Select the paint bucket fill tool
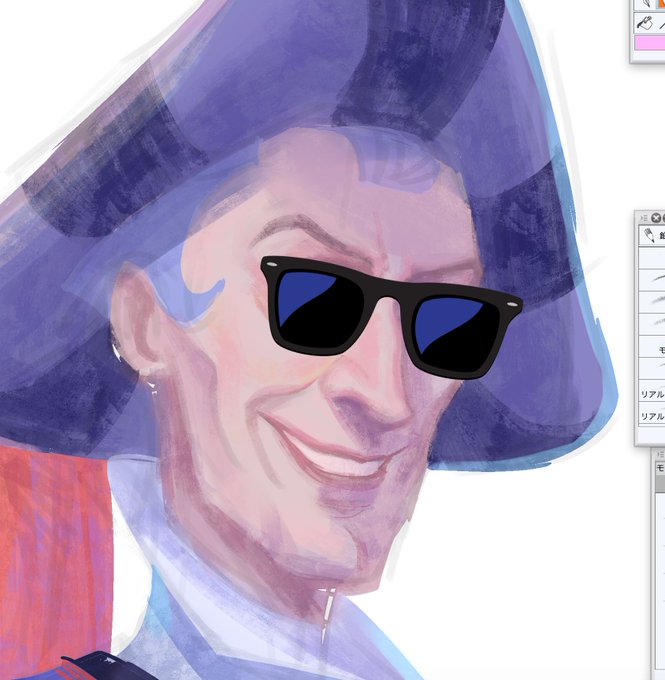The width and height of the screenshot is (665, 680). coord(645,23)
